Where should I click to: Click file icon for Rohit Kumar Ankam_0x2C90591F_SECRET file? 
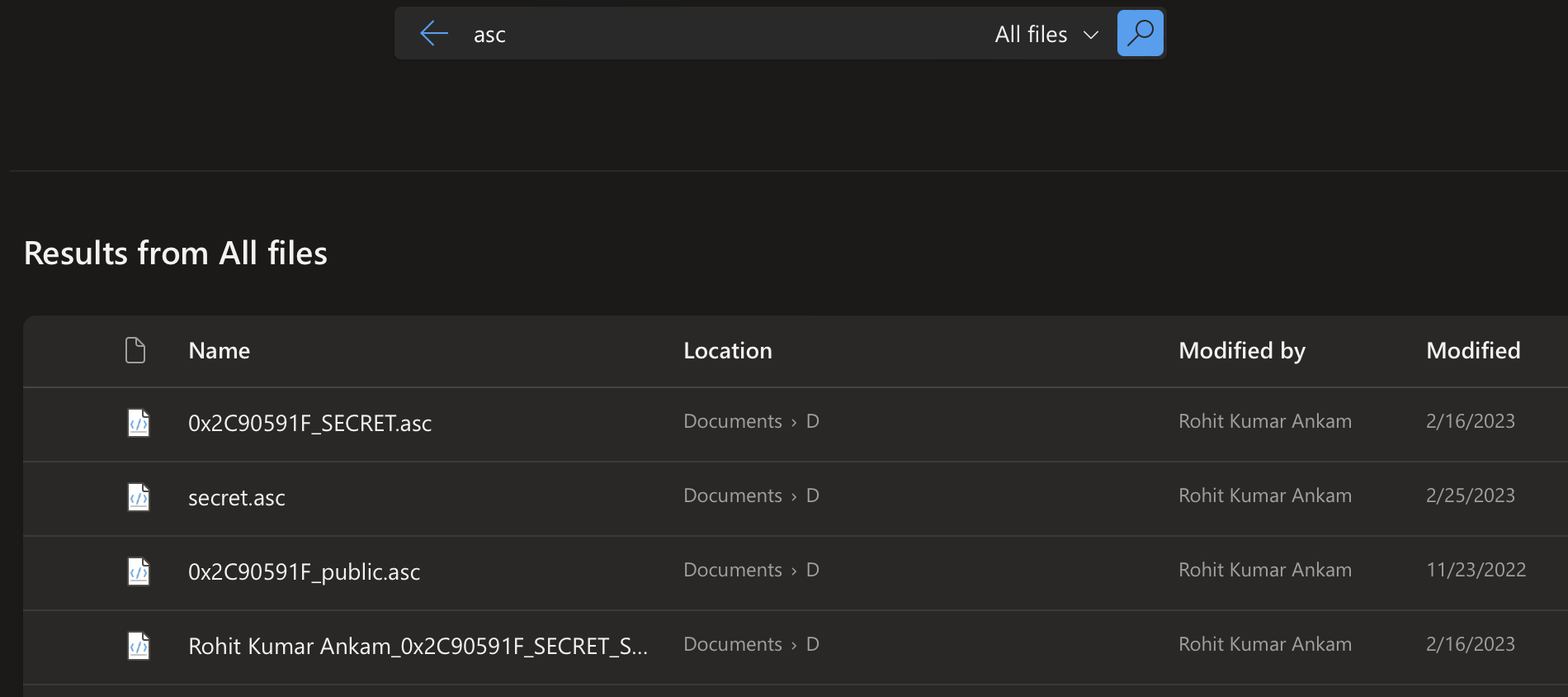138,646
